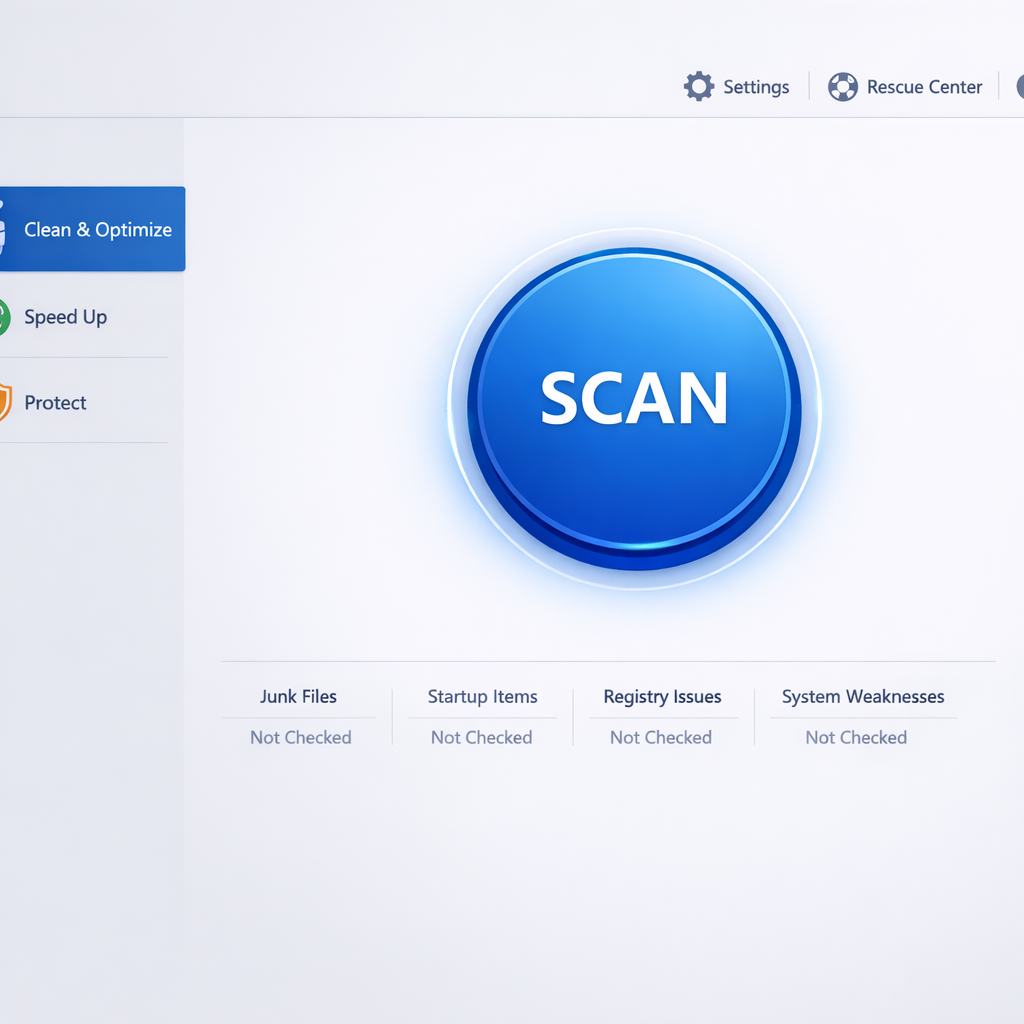Open the Protect tab
Viewport: 1024px width, 1024px height.
(x=84, y=402)
